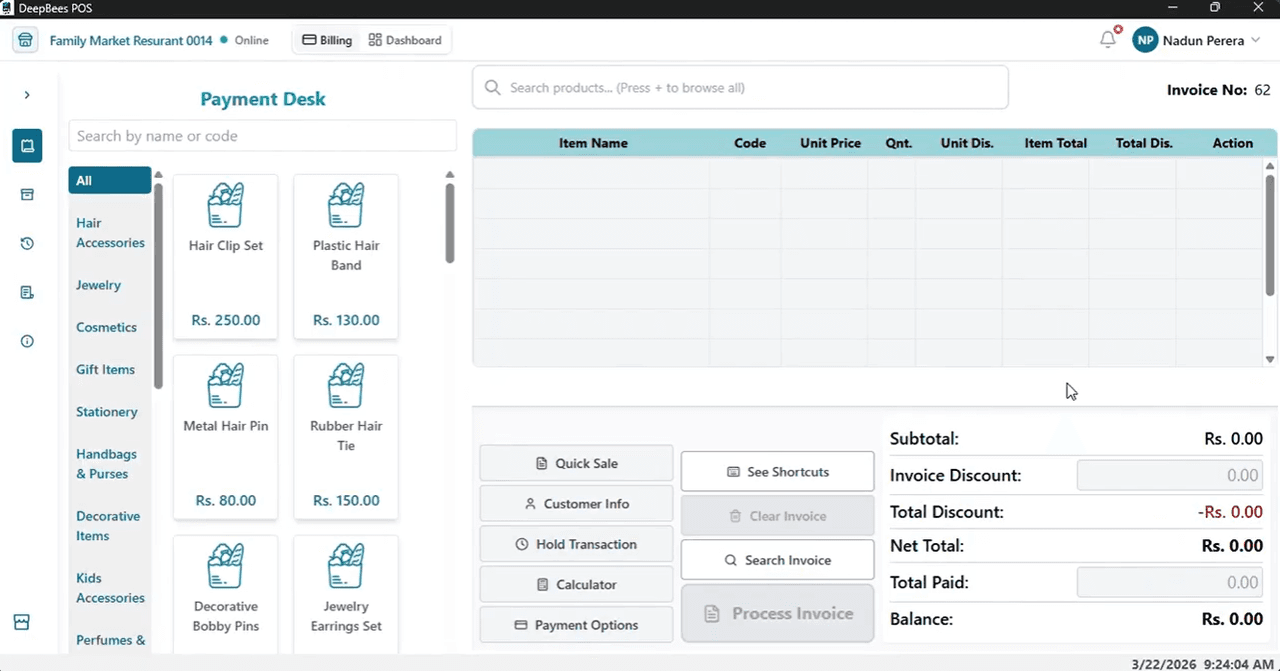Click the Action column header

(1233, 143)
